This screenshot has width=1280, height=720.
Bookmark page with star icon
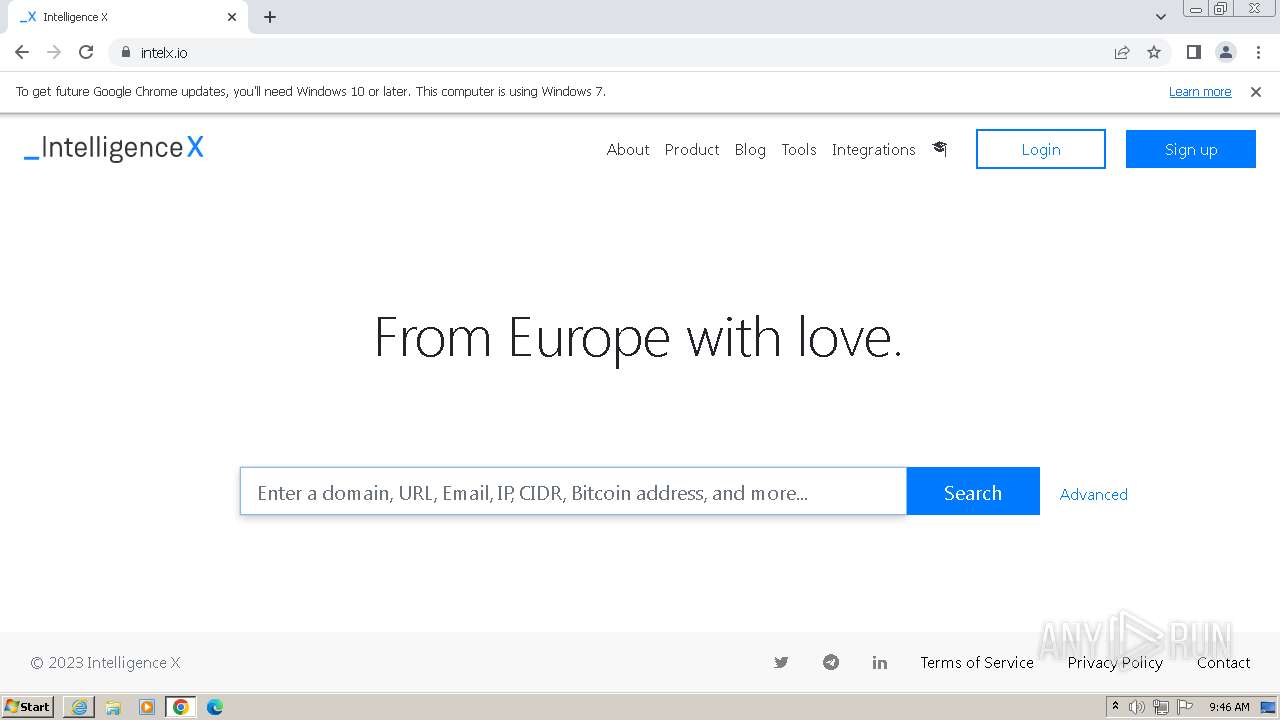click(1154, 52)
